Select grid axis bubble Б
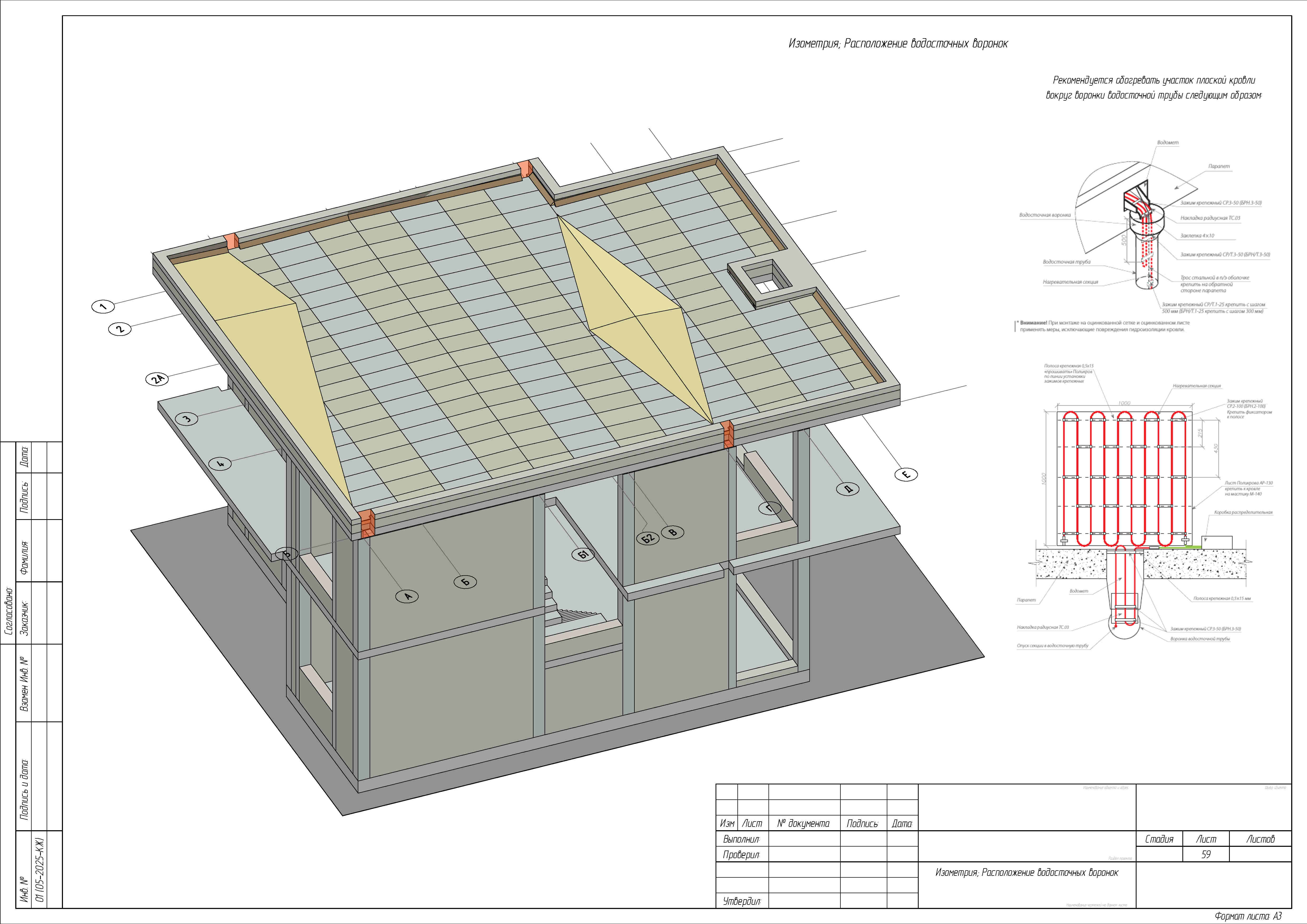This screenshot has height=924, width=1307. (x=465, y=582)
